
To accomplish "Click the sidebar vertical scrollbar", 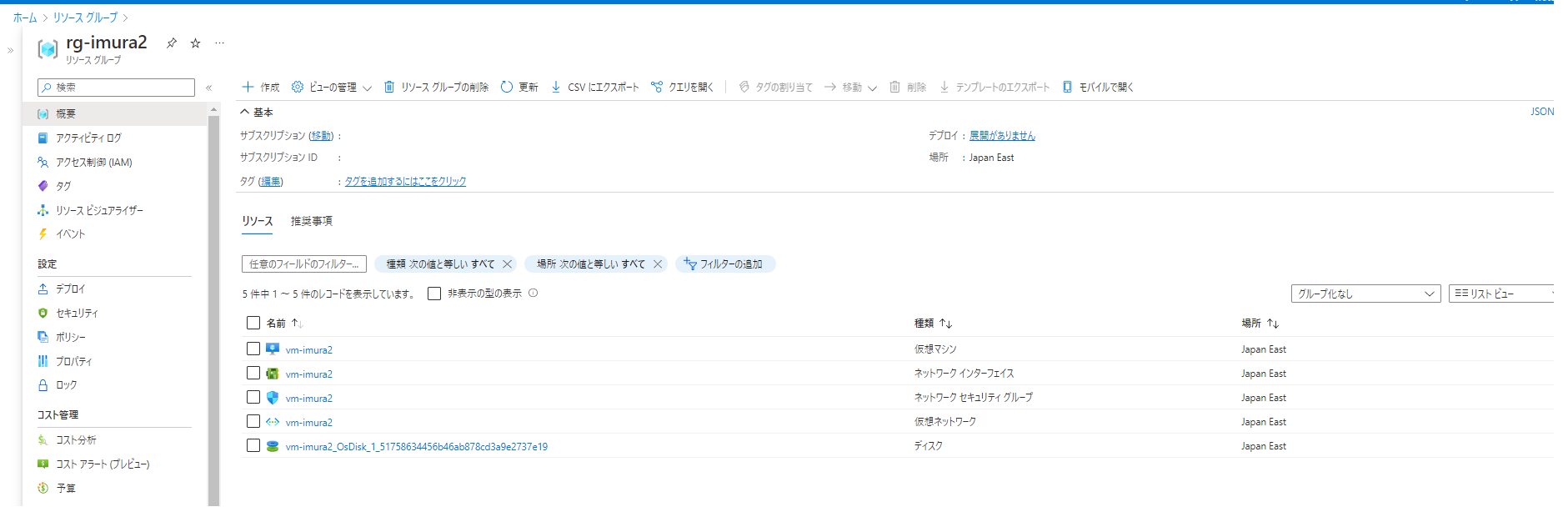I will [214, 309].
